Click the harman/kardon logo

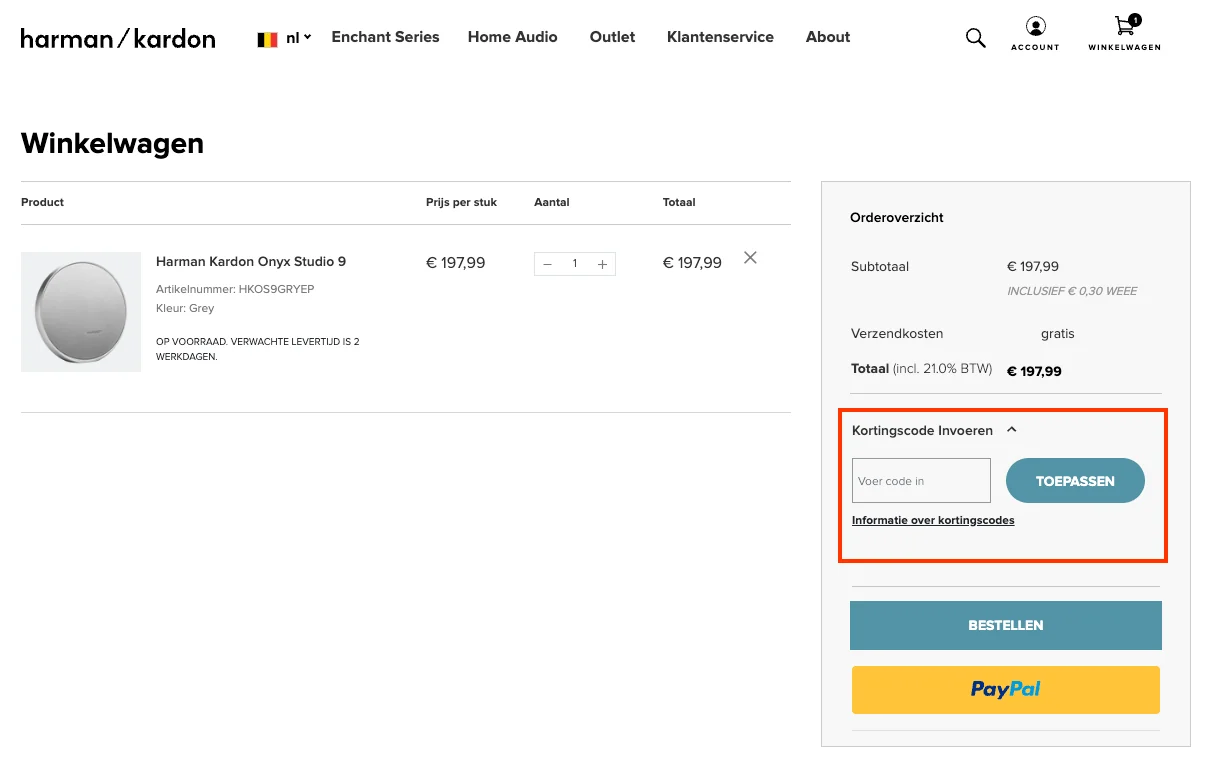117,39
